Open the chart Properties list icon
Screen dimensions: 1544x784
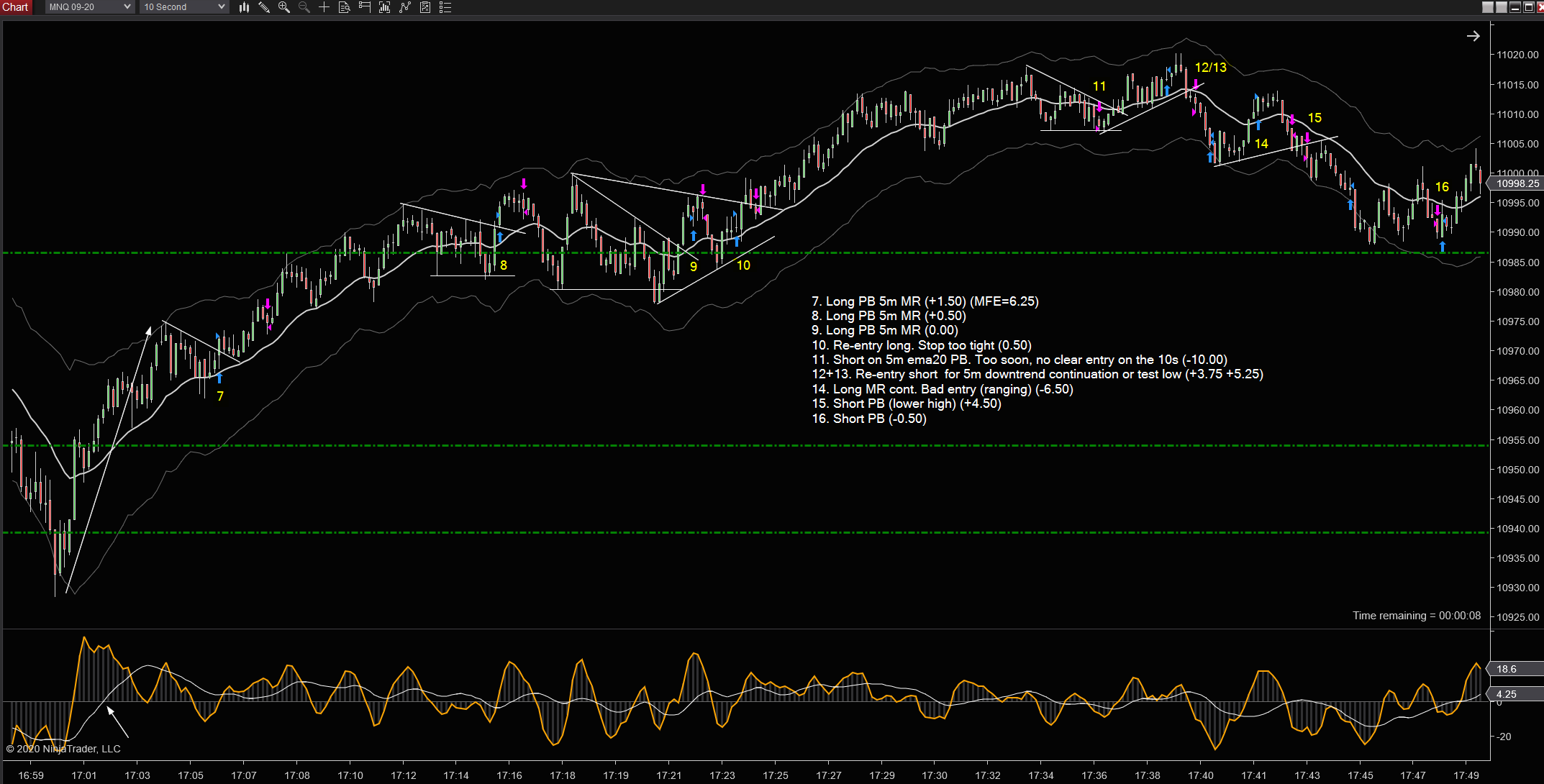point(445,7)
